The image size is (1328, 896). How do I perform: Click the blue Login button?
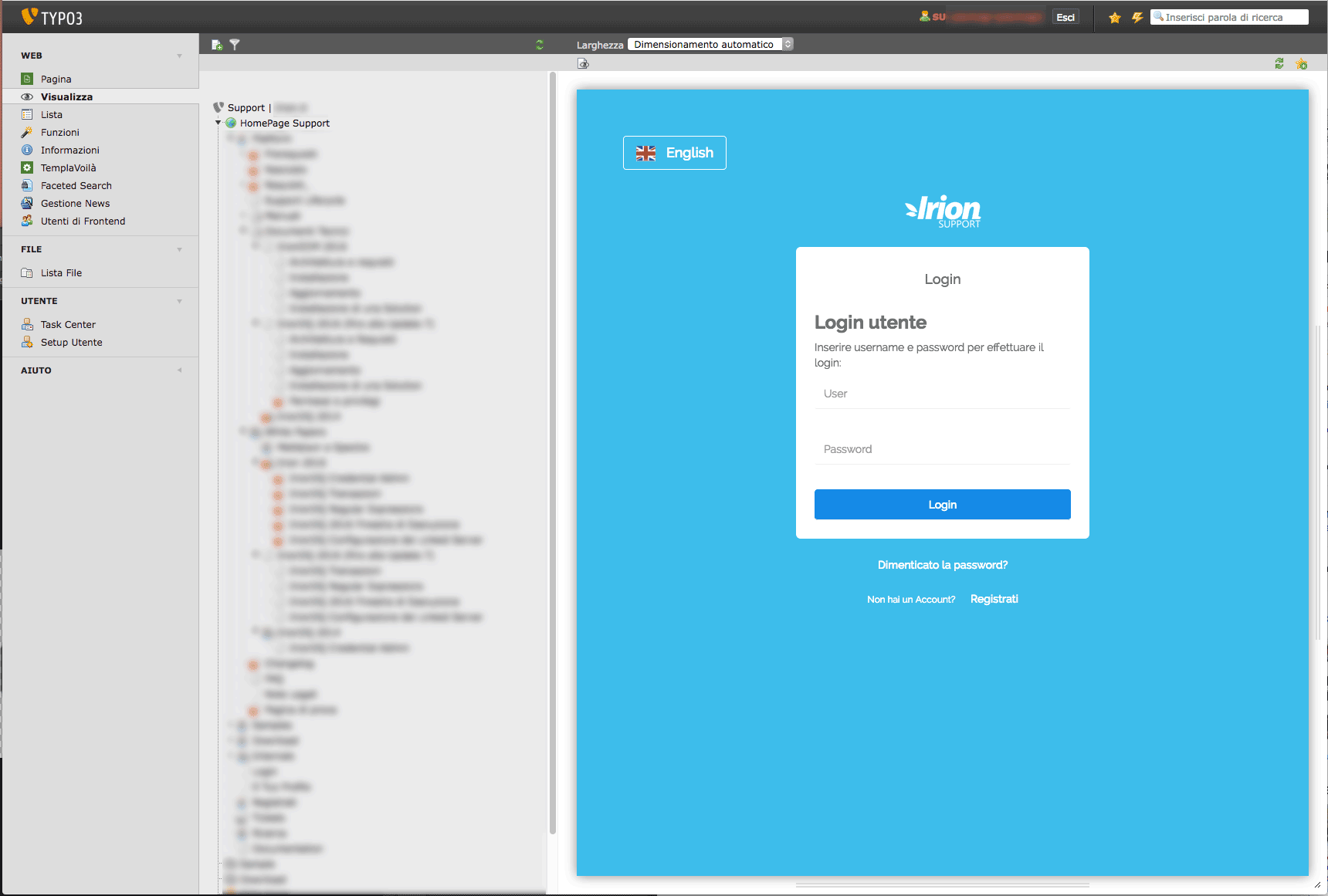click(943, 504)
